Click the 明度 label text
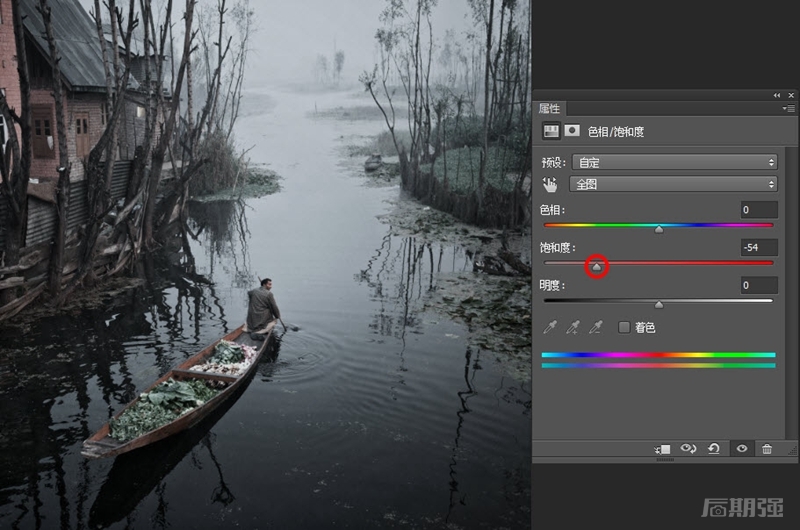 click(552, 286)
